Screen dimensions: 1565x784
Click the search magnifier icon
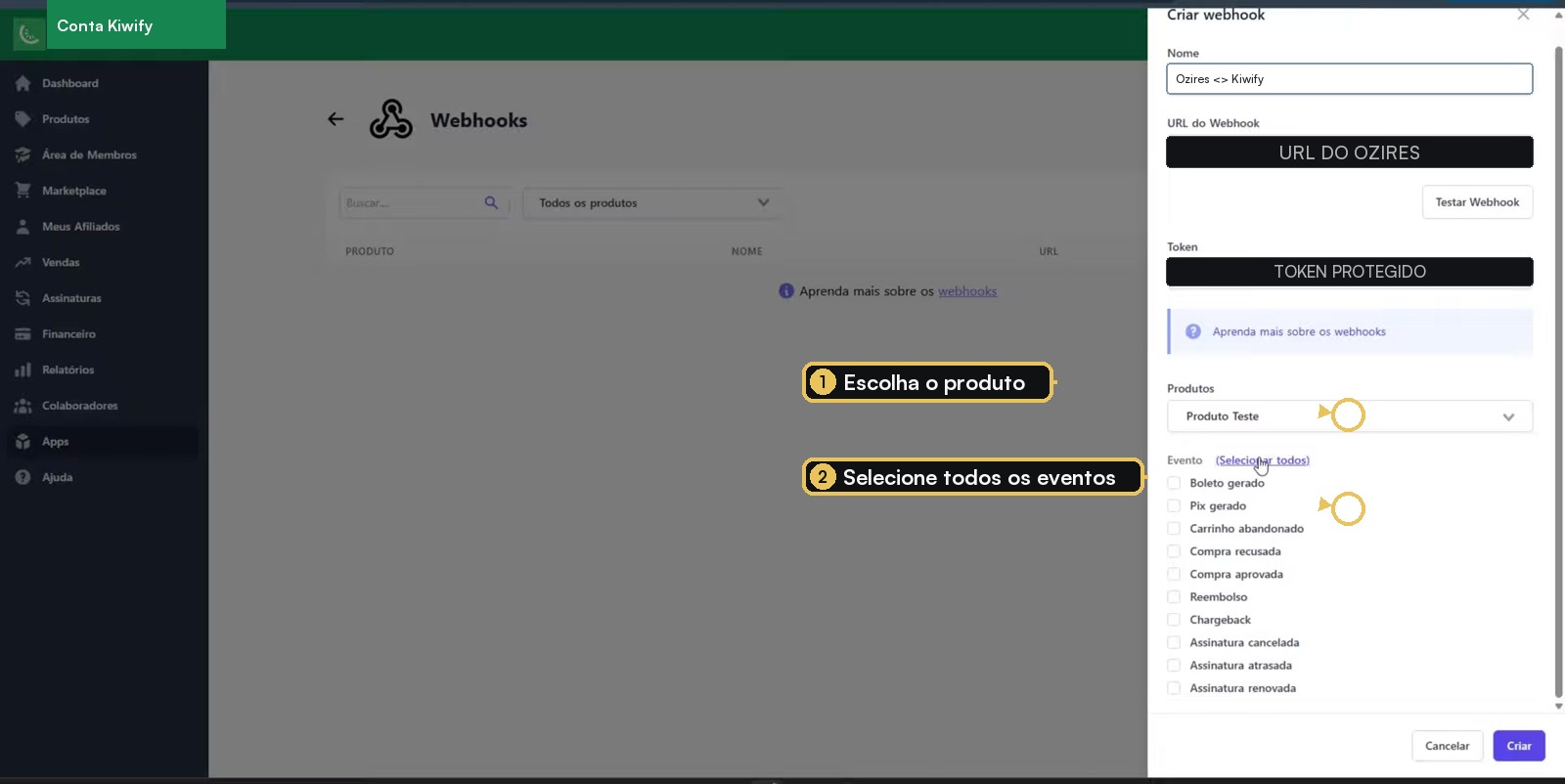491,202
